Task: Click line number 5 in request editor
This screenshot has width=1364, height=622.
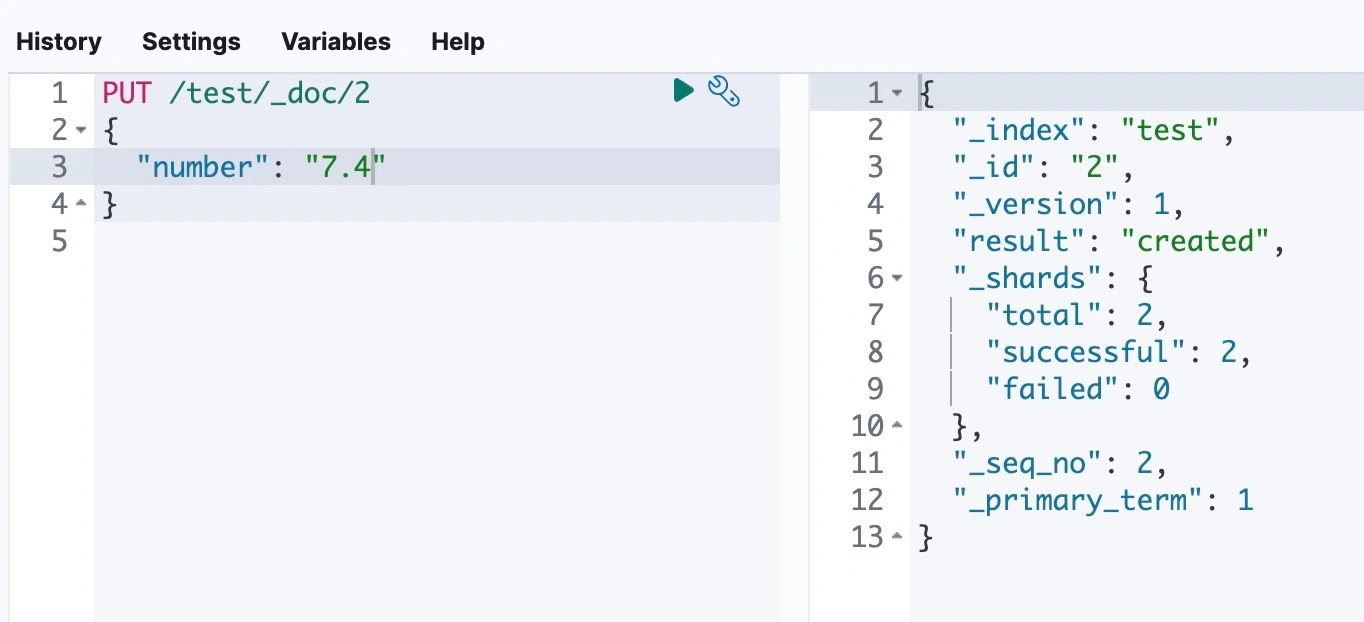Action: coord(59,241)
